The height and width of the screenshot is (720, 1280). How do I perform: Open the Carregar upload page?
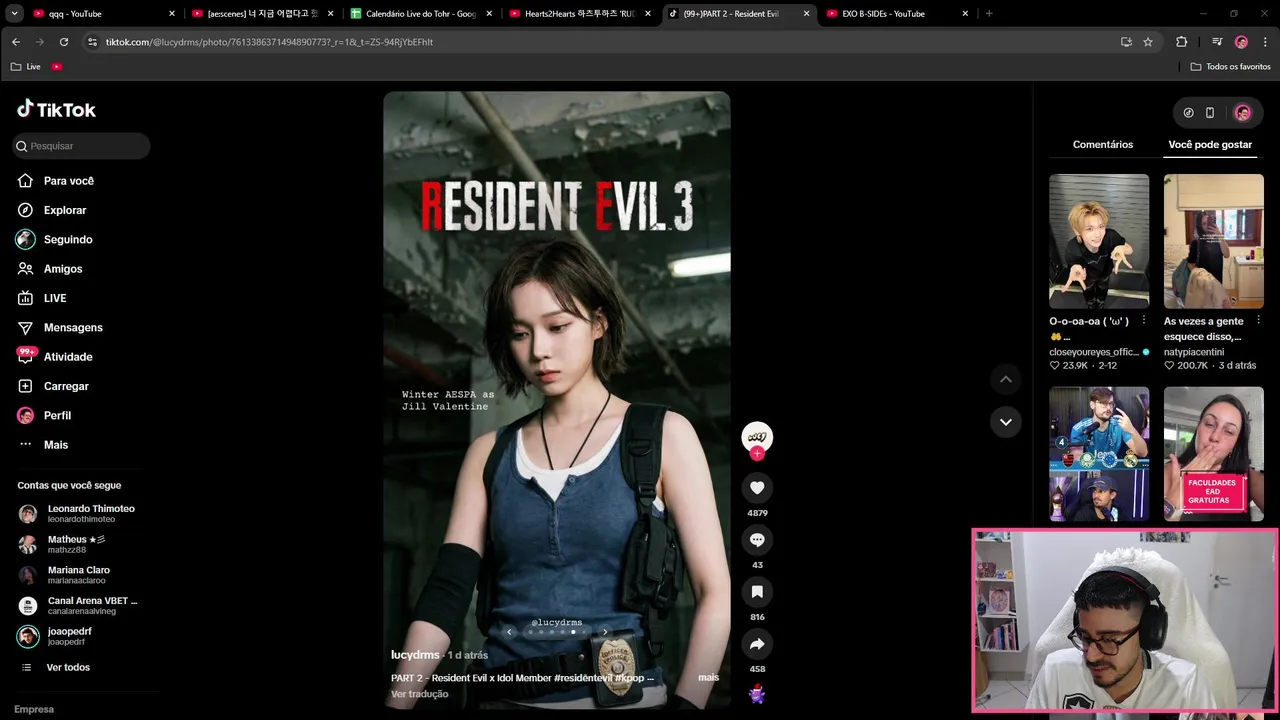click(x=52, y=386)
